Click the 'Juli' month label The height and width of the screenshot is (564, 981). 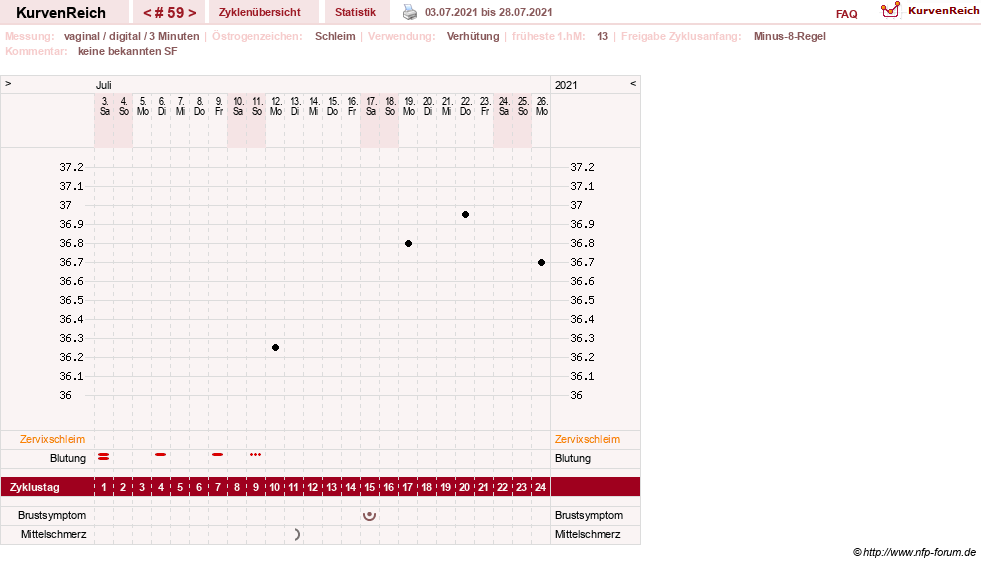103,85
